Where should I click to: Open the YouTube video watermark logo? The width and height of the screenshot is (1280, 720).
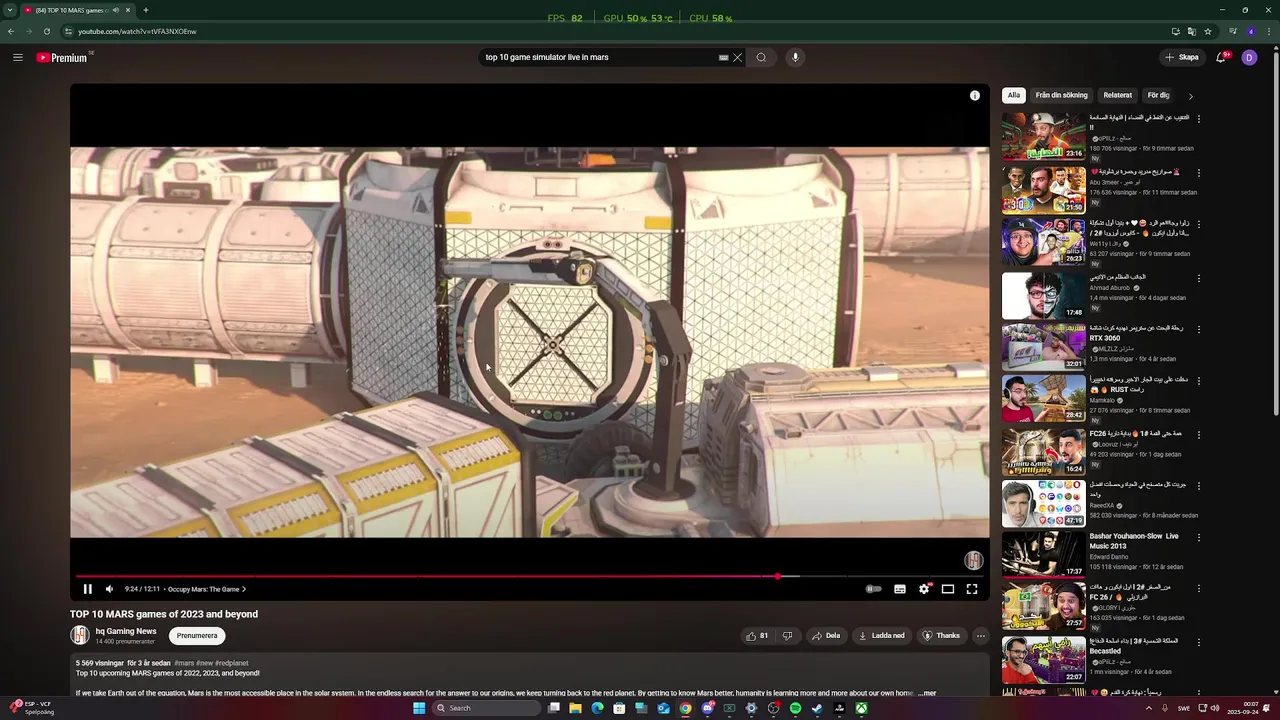(x=973, y=560)
